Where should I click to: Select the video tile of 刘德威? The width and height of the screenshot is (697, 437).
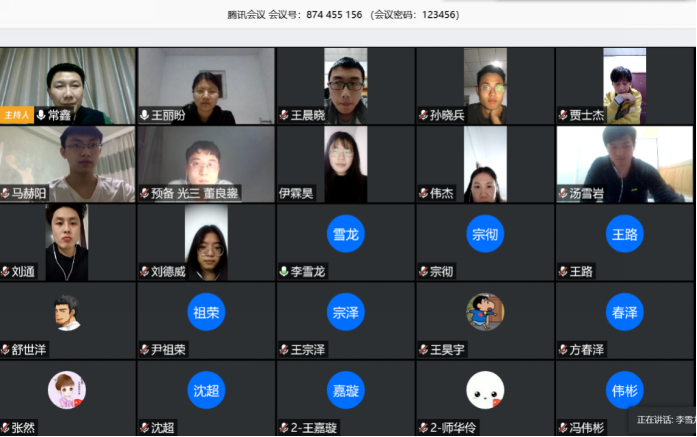tap(206, 242)
